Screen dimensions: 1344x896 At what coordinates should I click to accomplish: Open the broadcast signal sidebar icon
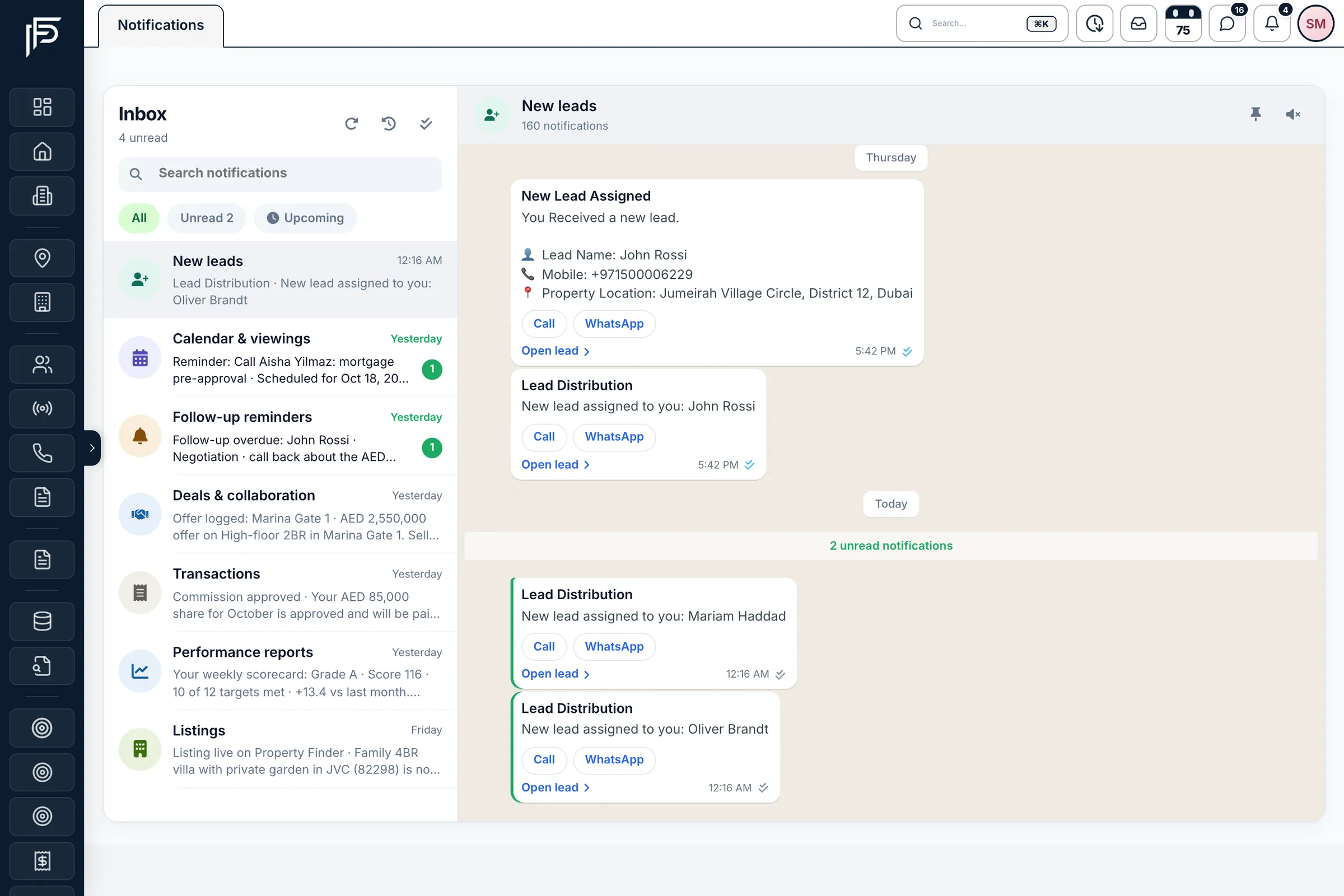click(x=41, y=409)
